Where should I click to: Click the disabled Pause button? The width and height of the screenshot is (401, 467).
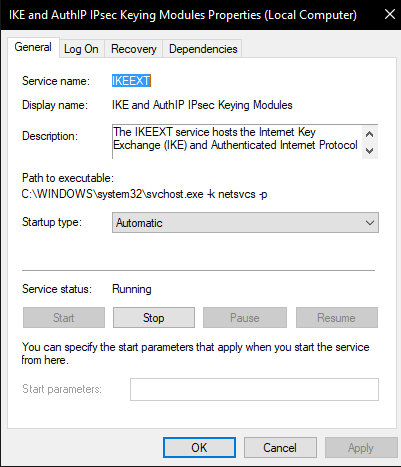(x=245, y=318)
